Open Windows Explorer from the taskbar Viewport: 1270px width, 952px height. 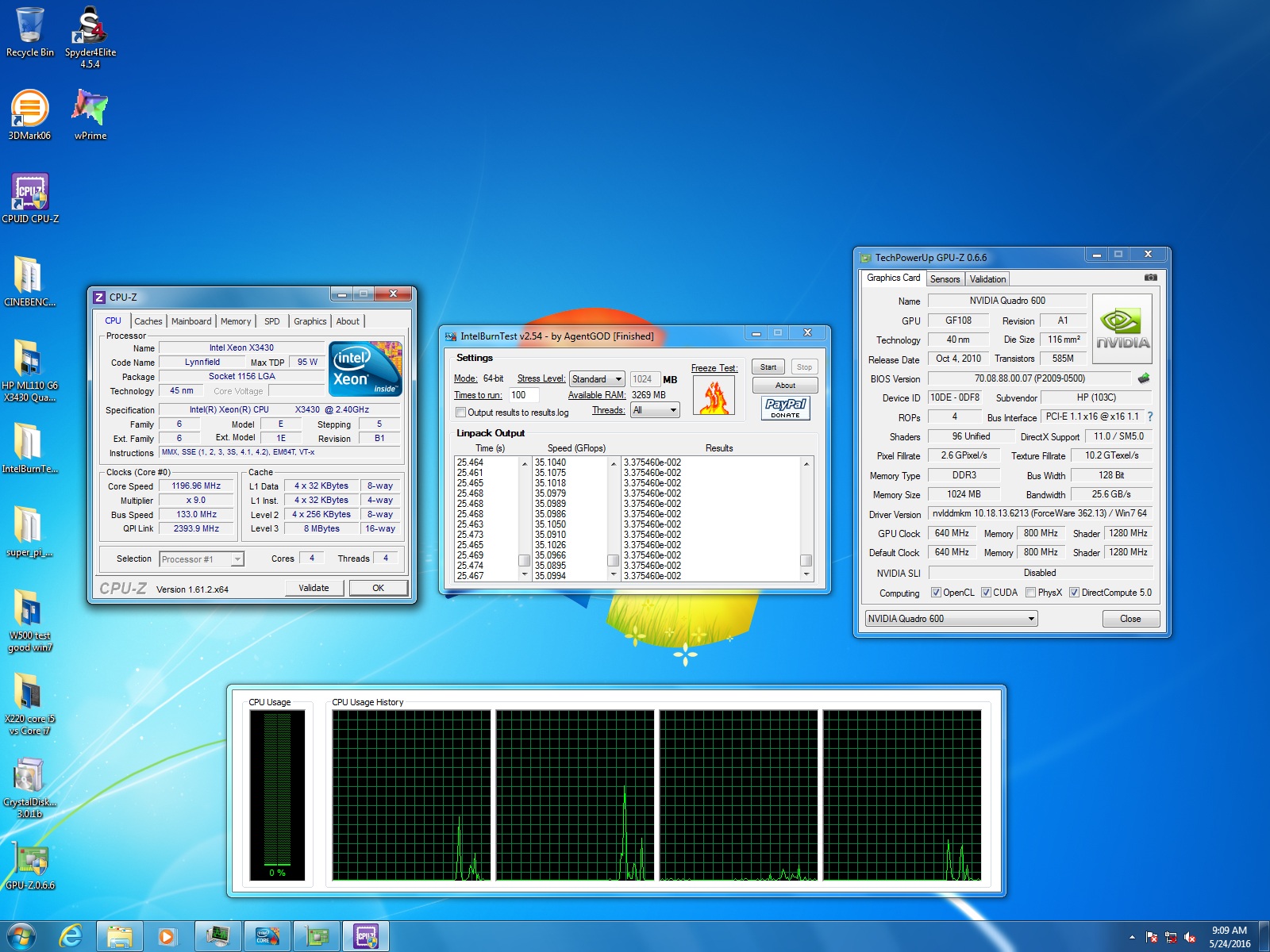(x=120, y=937)
